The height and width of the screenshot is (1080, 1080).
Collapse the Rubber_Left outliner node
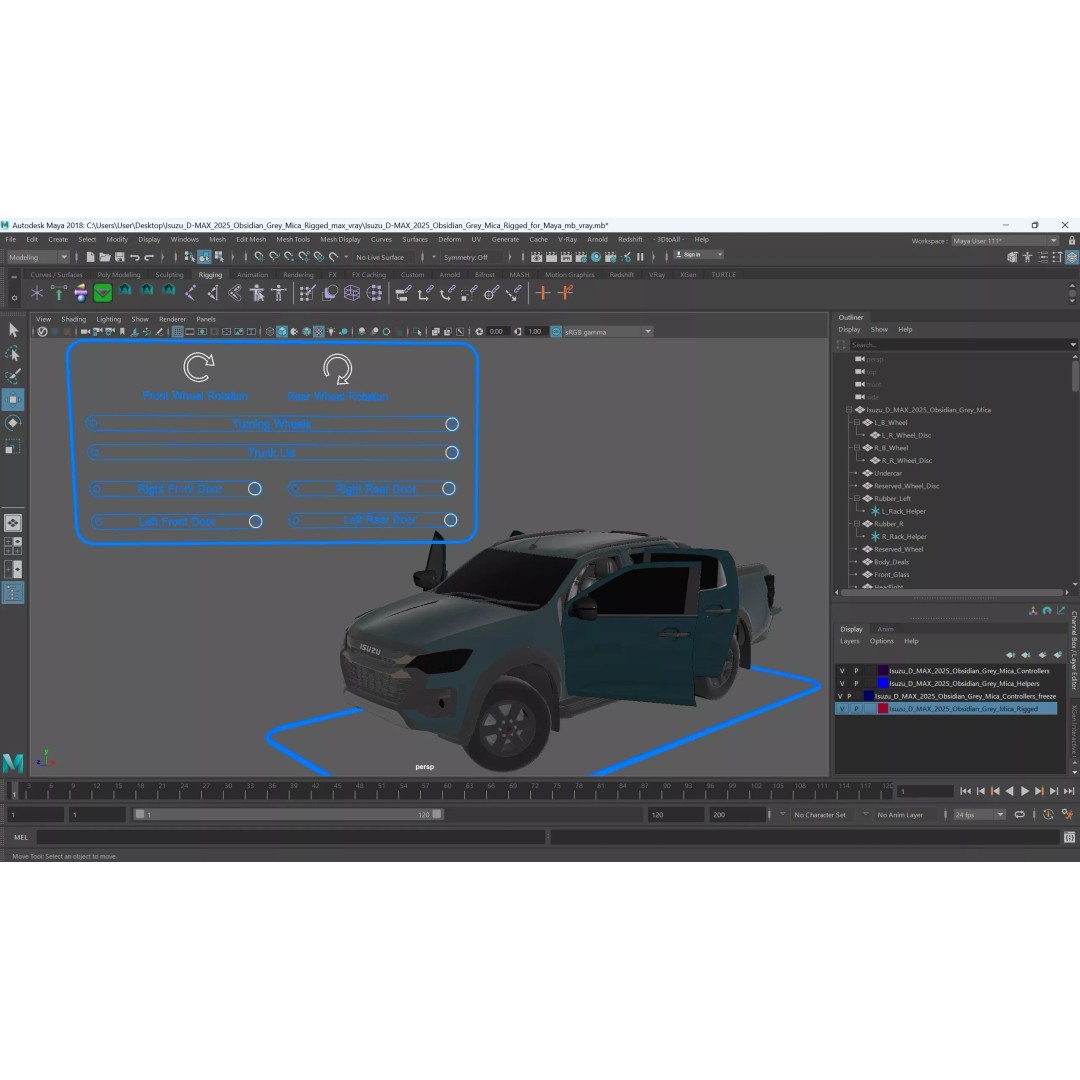coord(857,498)
